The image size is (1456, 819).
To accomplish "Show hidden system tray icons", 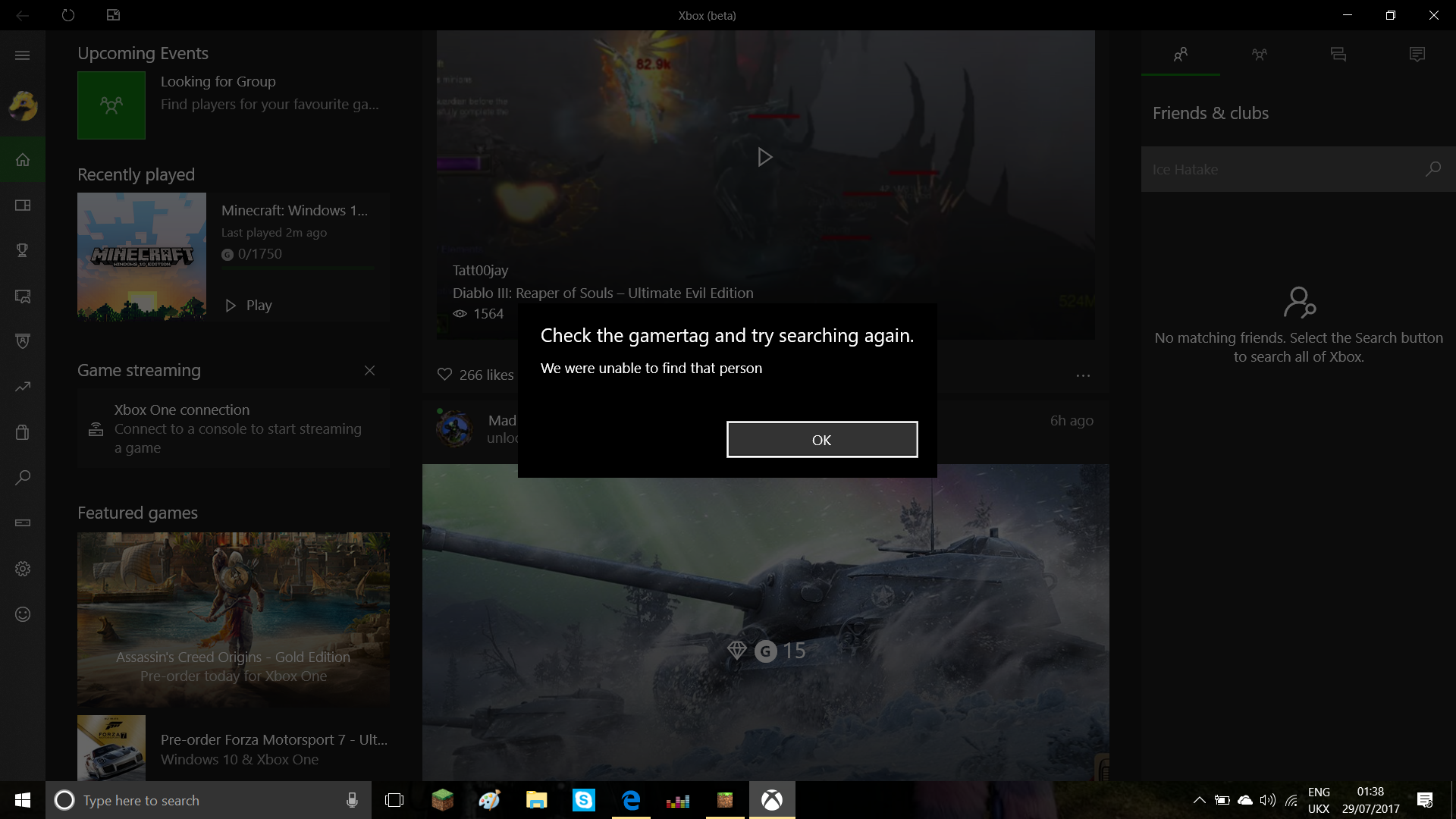I will pyautogui.click(x=1199, y=800).
